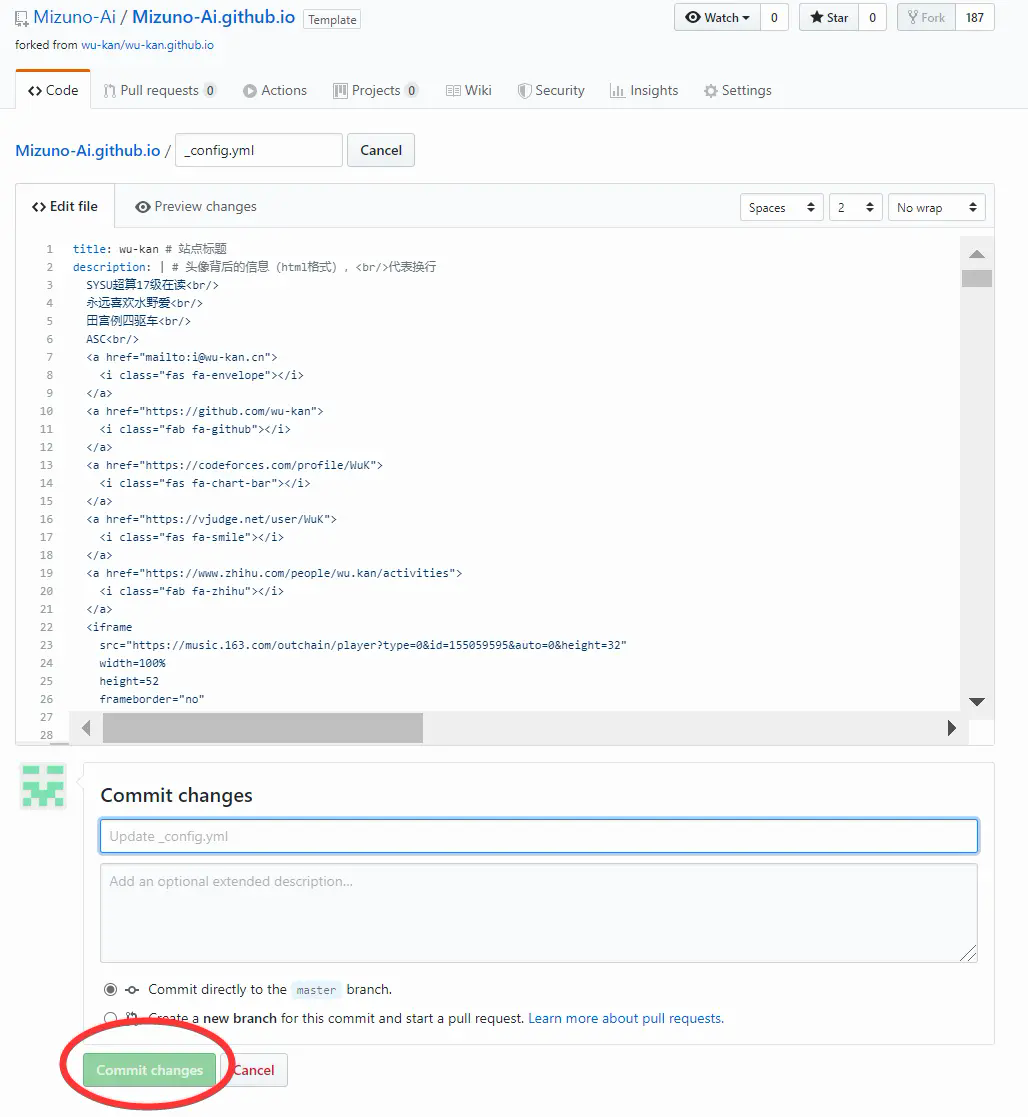Click the user avatar identicon
The width and height of the screenshot is (1028, 1117).
[x=43, y=786]
